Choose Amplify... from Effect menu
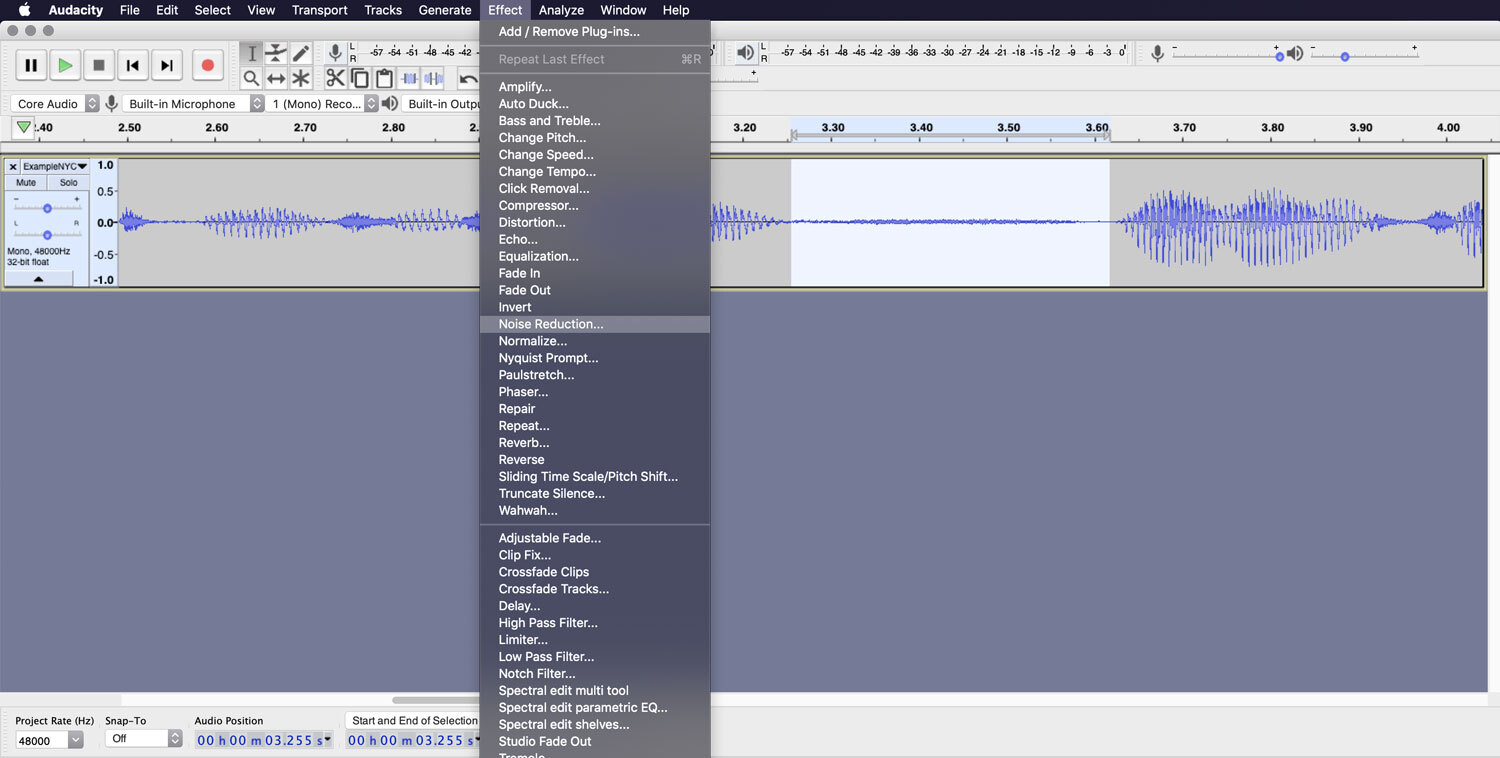 click(595, 87)
